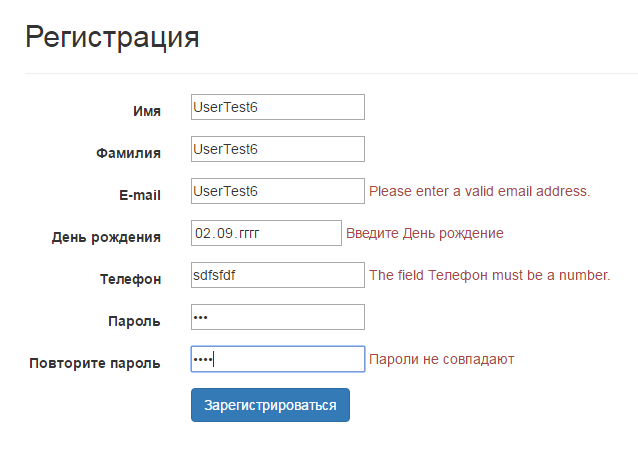
Task: Click the Пароль password field
Action: pos(278,317)
